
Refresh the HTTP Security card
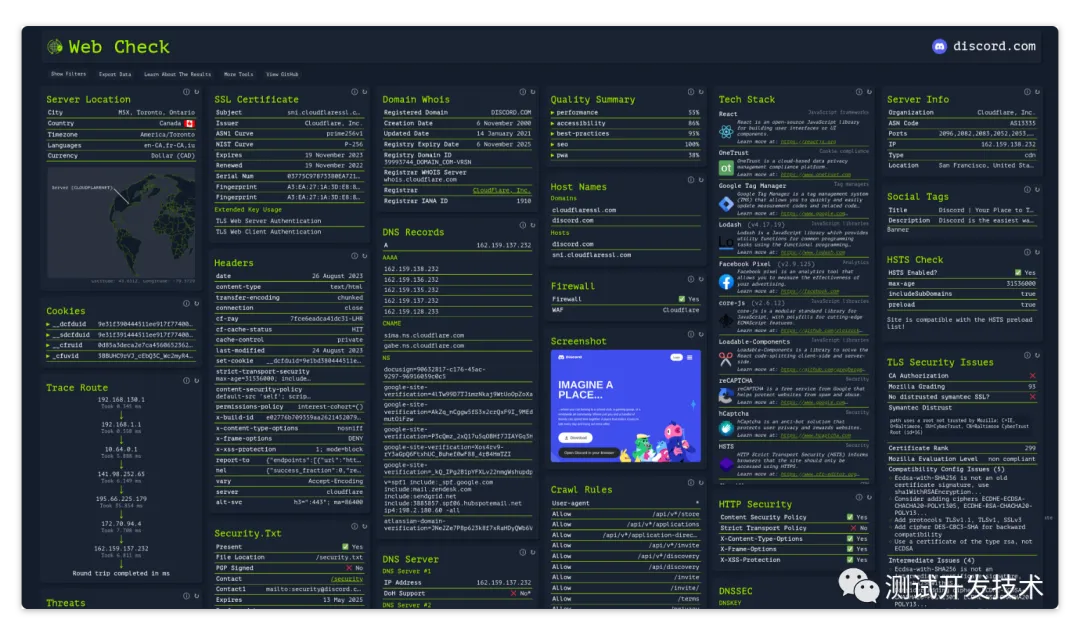click(869, 497)
